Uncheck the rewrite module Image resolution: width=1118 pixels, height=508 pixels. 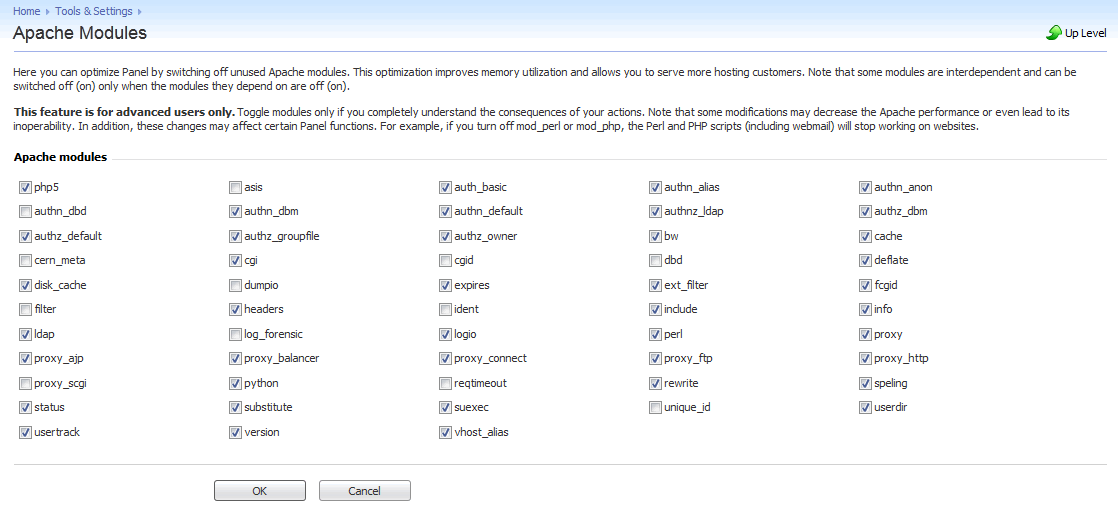(x=655, y=383)
